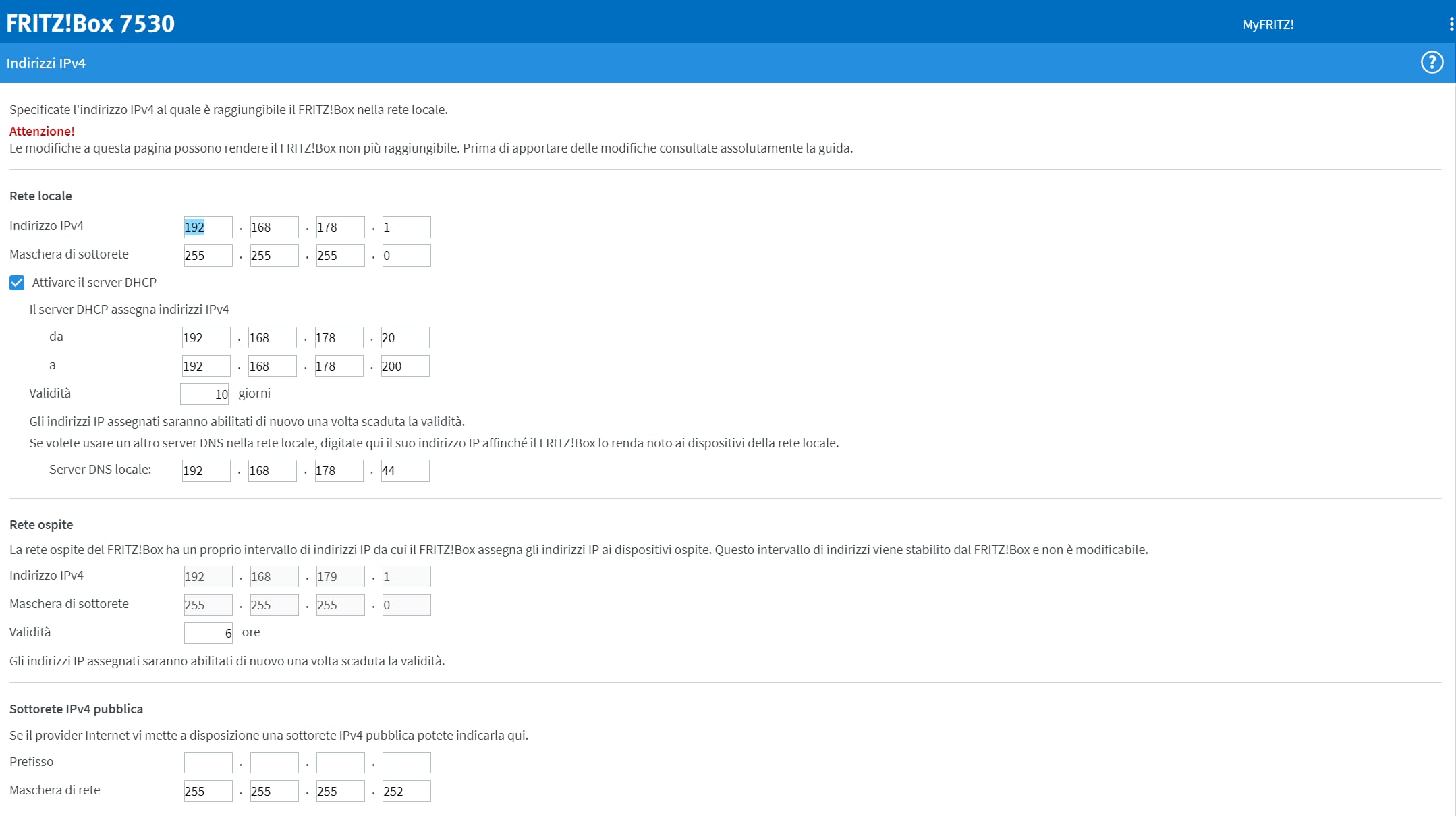Edit the guest network Validità ore field

[208, 633]
